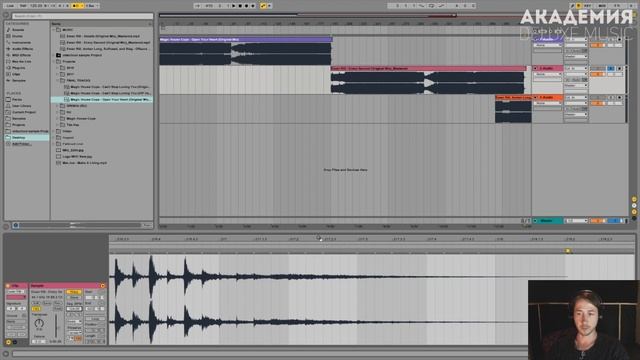Open Projects folder under Places
Screen dimensions: 640x360
point(19,124)
